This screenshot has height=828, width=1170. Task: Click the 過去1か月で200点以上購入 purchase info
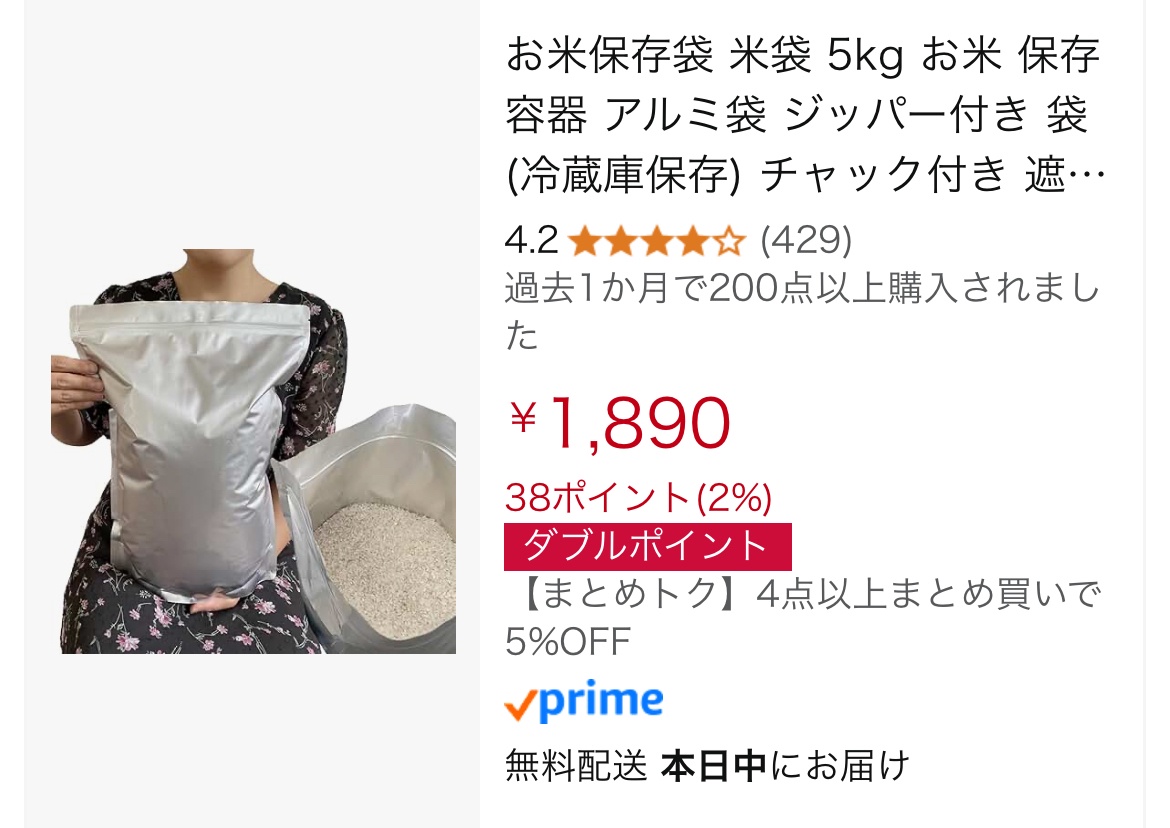pos(802,312)
